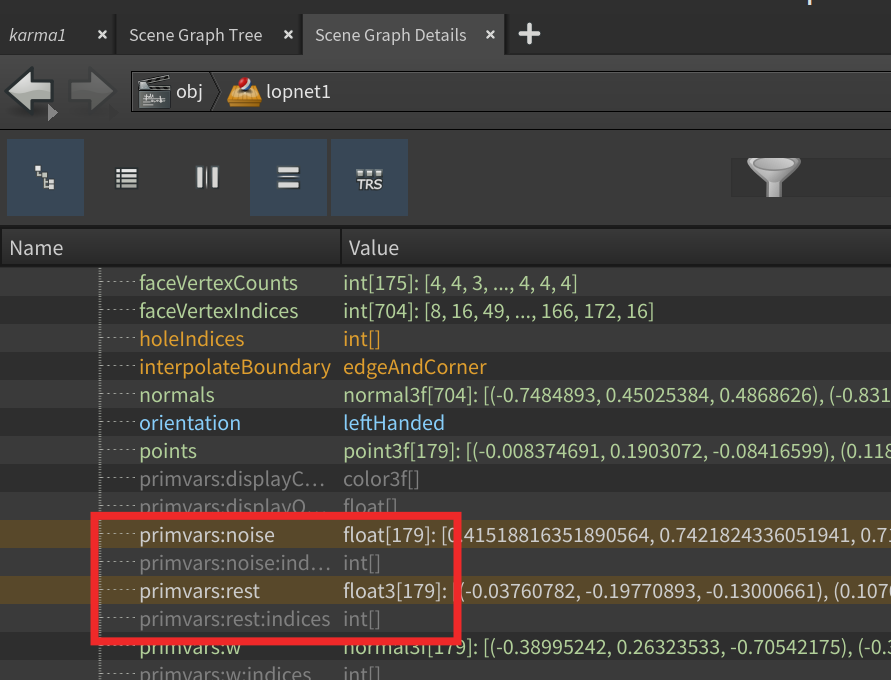The width and height of the screenshot is (891, 680).
Task: Select the primvars:rest attribute row
Action: point(446,591)
